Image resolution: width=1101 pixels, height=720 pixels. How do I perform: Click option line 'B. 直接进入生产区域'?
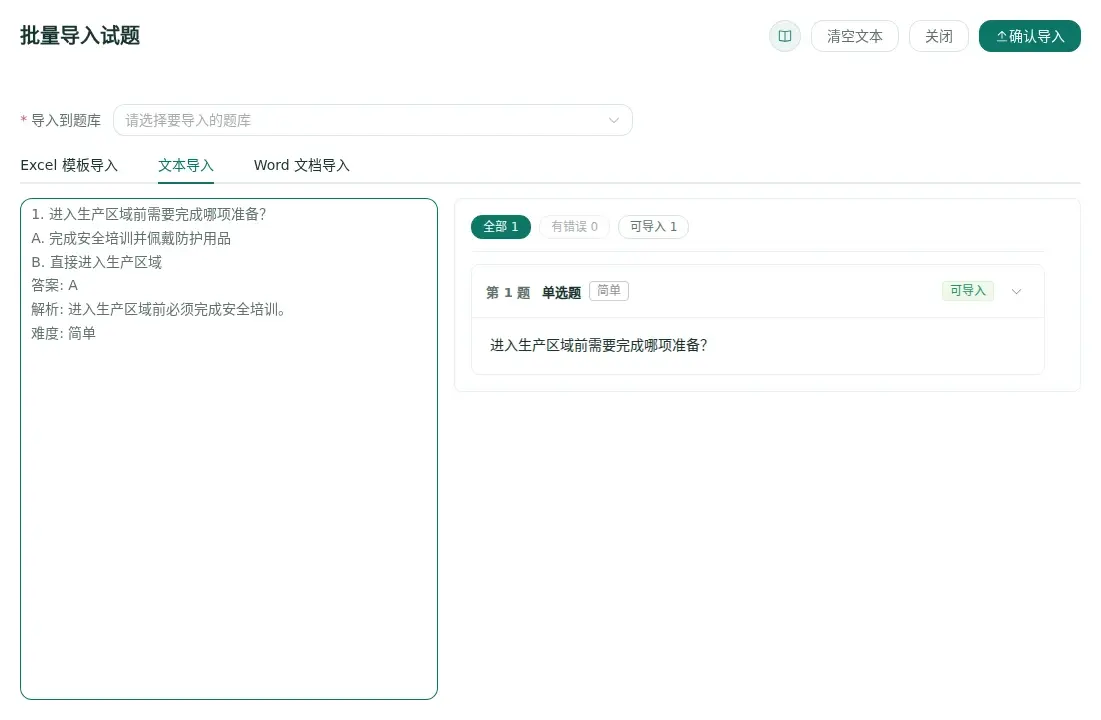click(96, 262)
